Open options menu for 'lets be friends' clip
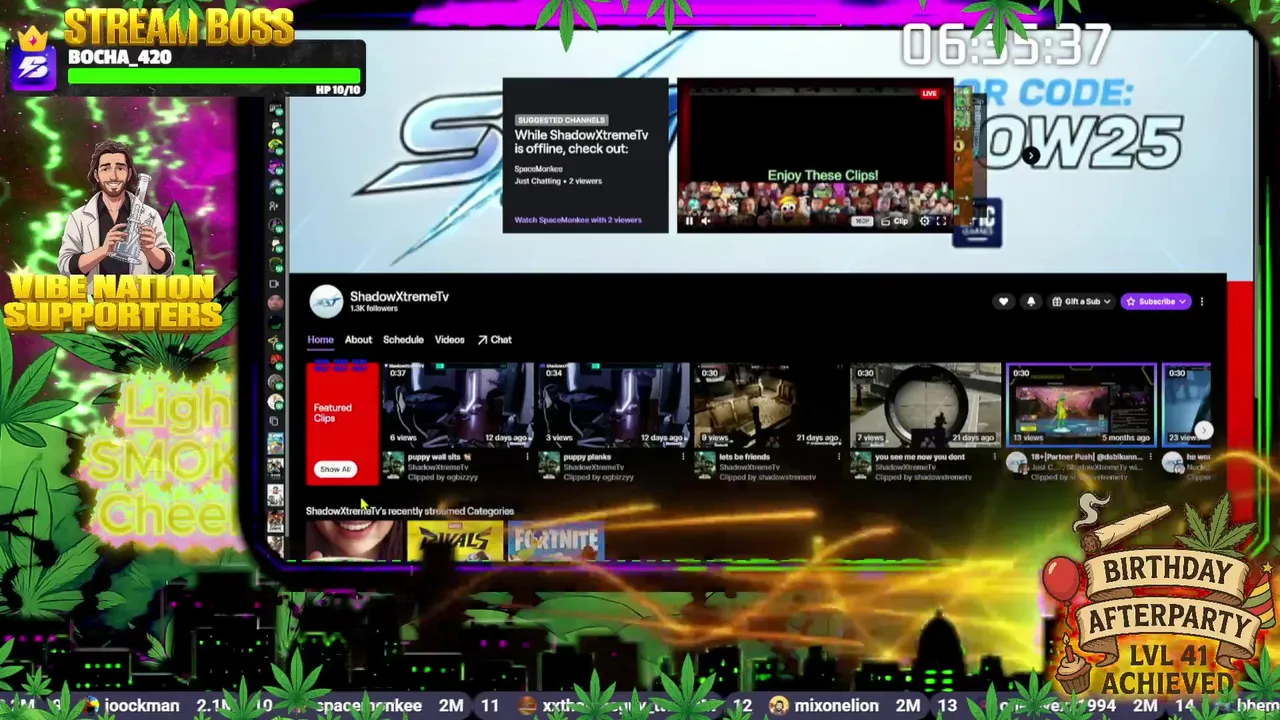Image resolution: width=1280 pixels, height=720 pixels. [x=839, y=457]
